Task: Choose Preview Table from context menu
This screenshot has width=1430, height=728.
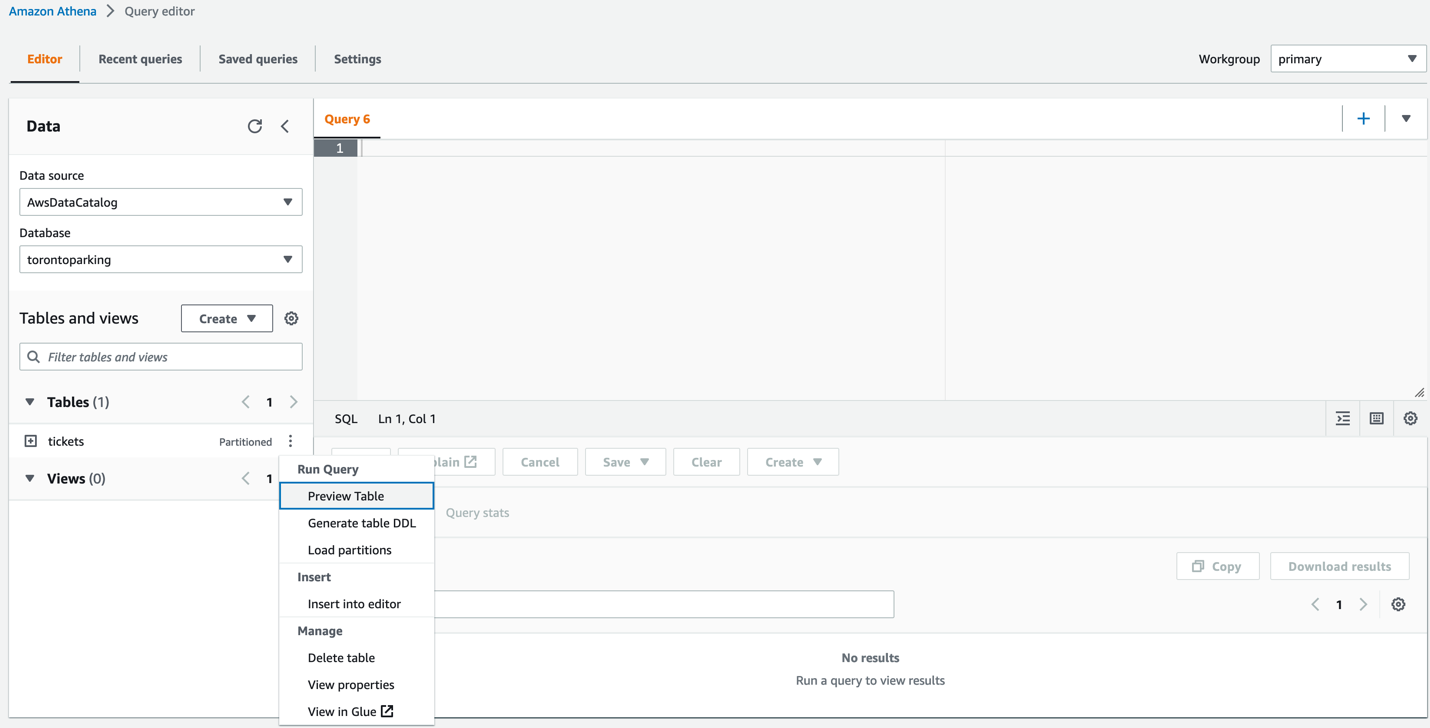Action: click(357, 496)
